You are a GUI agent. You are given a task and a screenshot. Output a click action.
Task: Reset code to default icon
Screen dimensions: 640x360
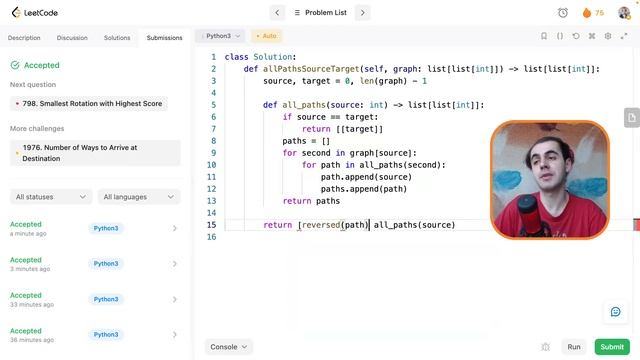[576, 36]
